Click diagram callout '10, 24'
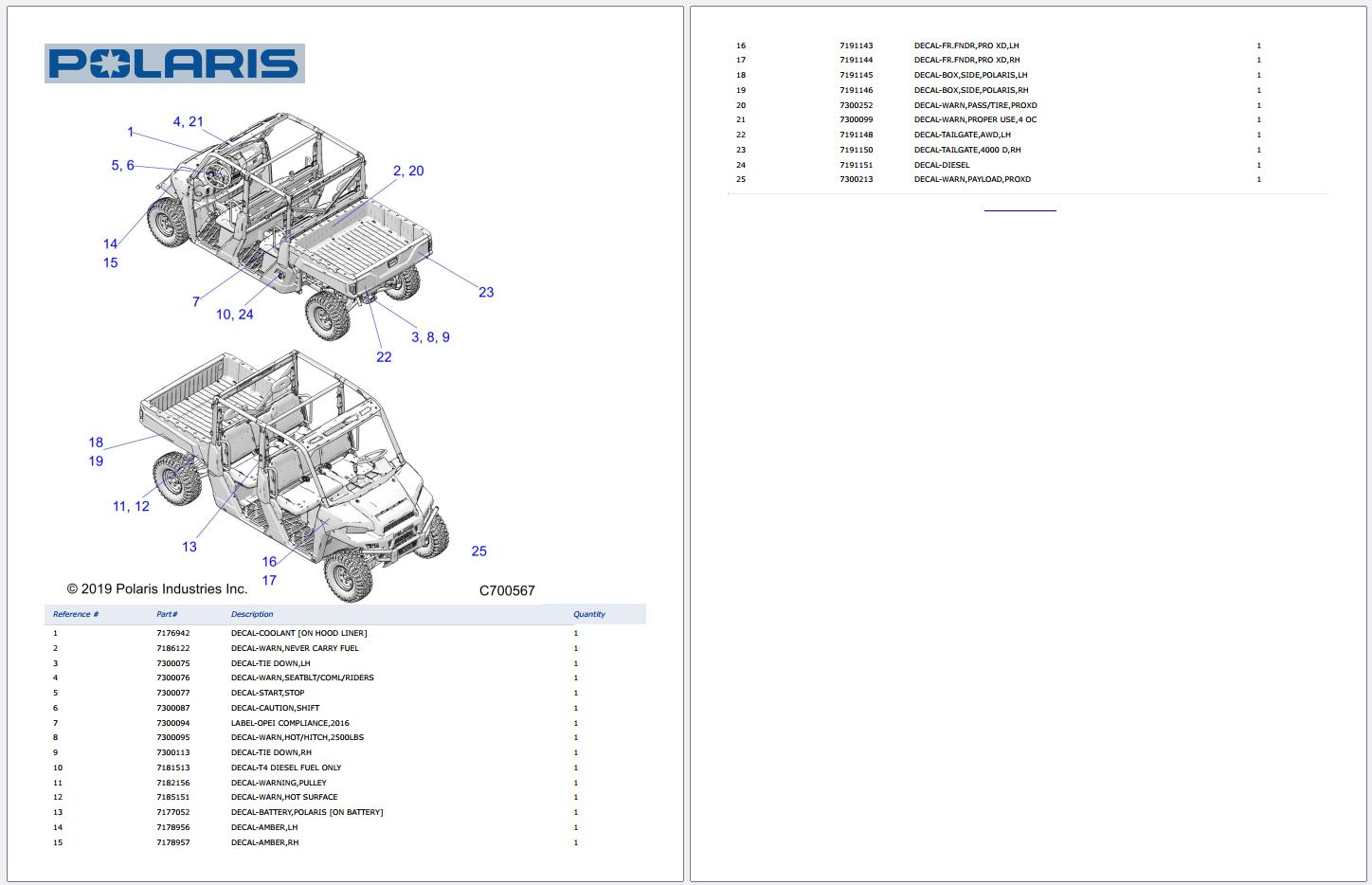The height and width of the screenshot is (885, 1372). click(x=235, y=314)
